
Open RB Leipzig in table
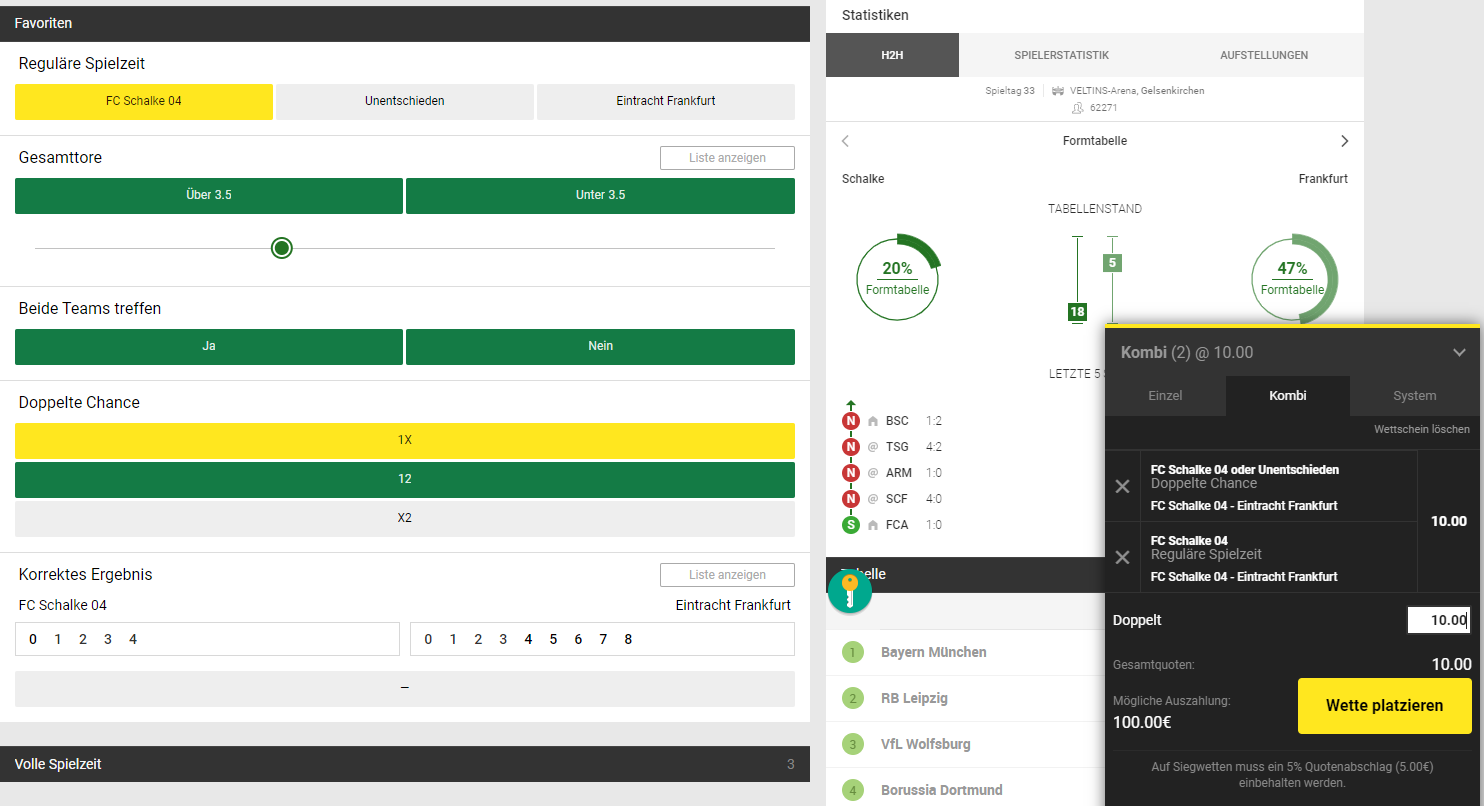pyautogui.click(x=914, y=698)
